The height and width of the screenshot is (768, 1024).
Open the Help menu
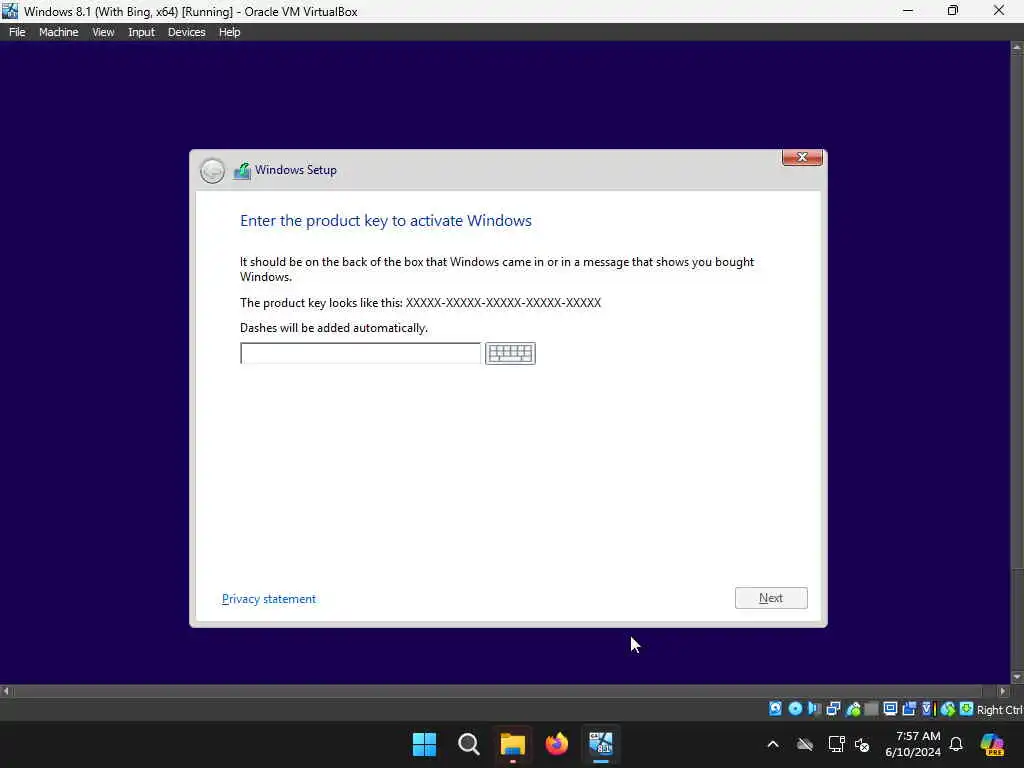coord(229,32)
